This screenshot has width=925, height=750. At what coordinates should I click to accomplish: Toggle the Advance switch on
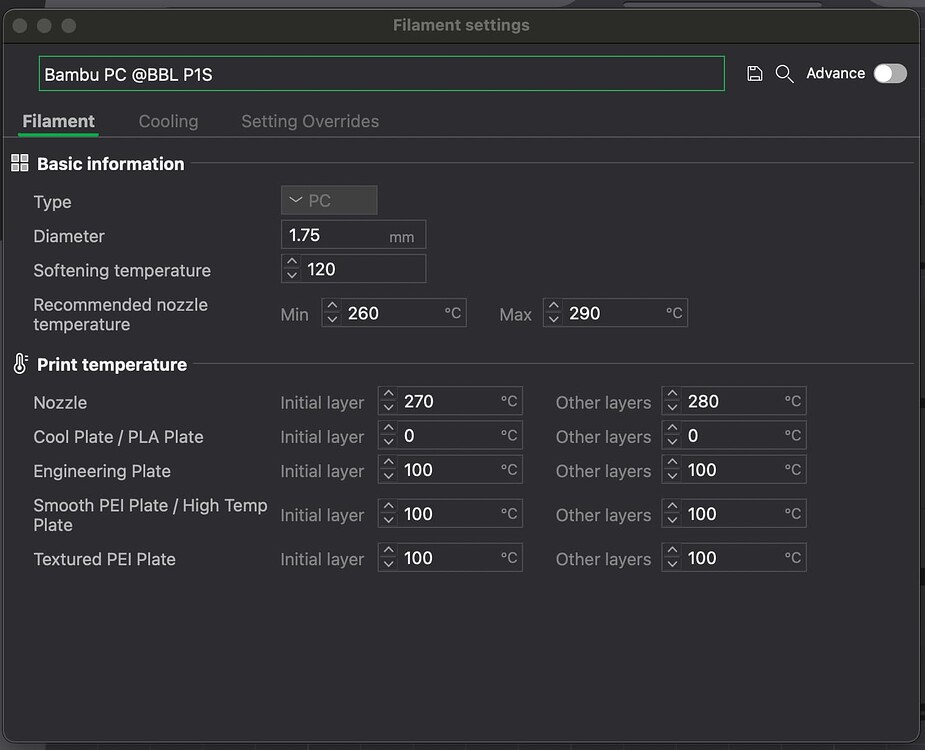(890, 74)
